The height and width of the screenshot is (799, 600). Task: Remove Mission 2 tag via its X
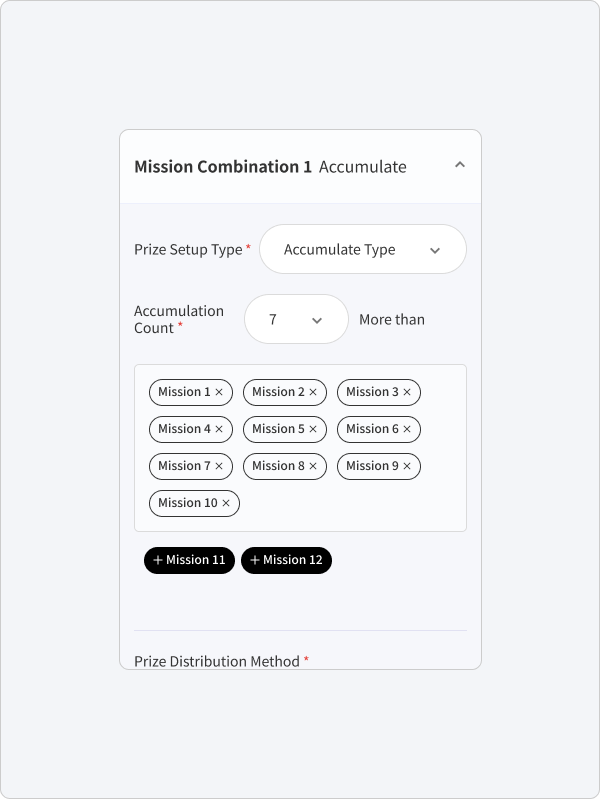(313, 392)
